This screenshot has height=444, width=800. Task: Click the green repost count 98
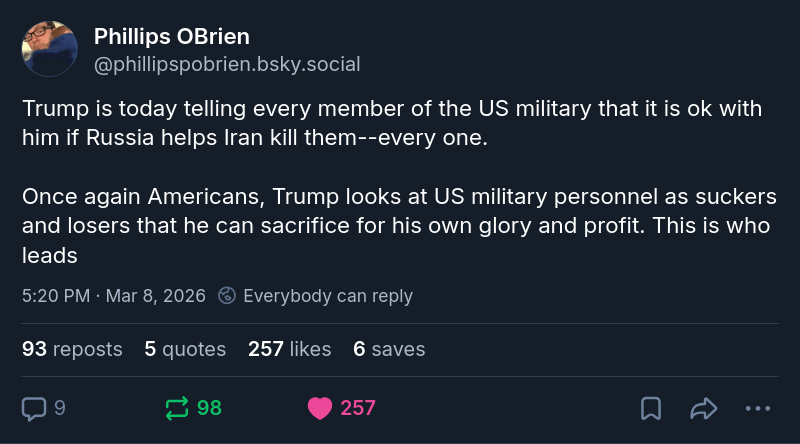point(209,408)
